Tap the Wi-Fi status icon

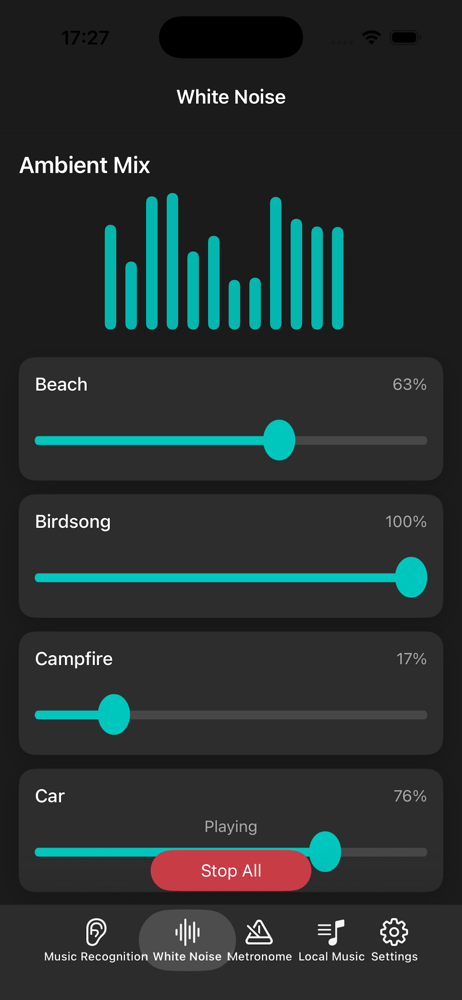371,38
